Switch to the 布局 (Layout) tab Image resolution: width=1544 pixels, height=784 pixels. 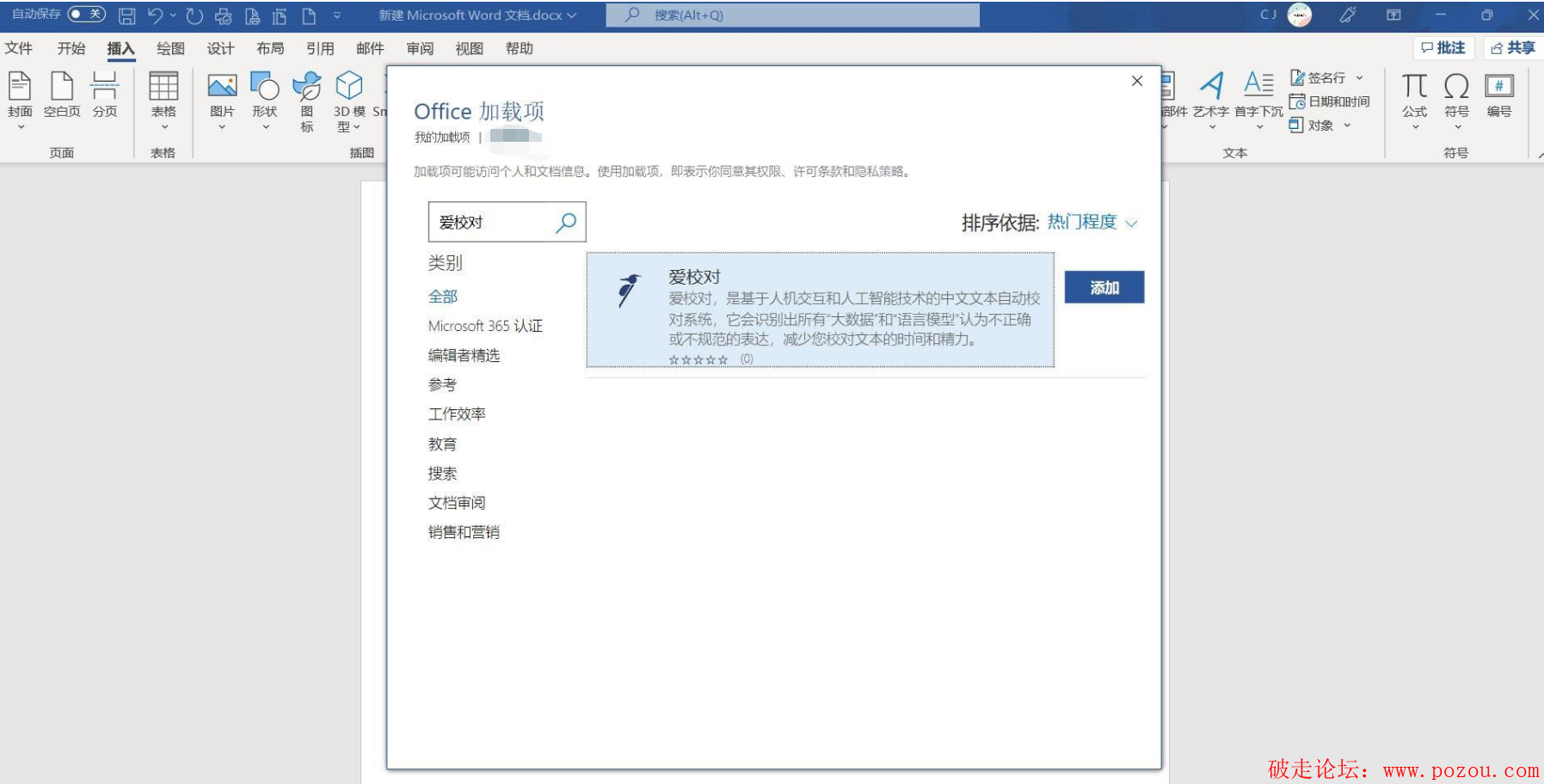270,48
